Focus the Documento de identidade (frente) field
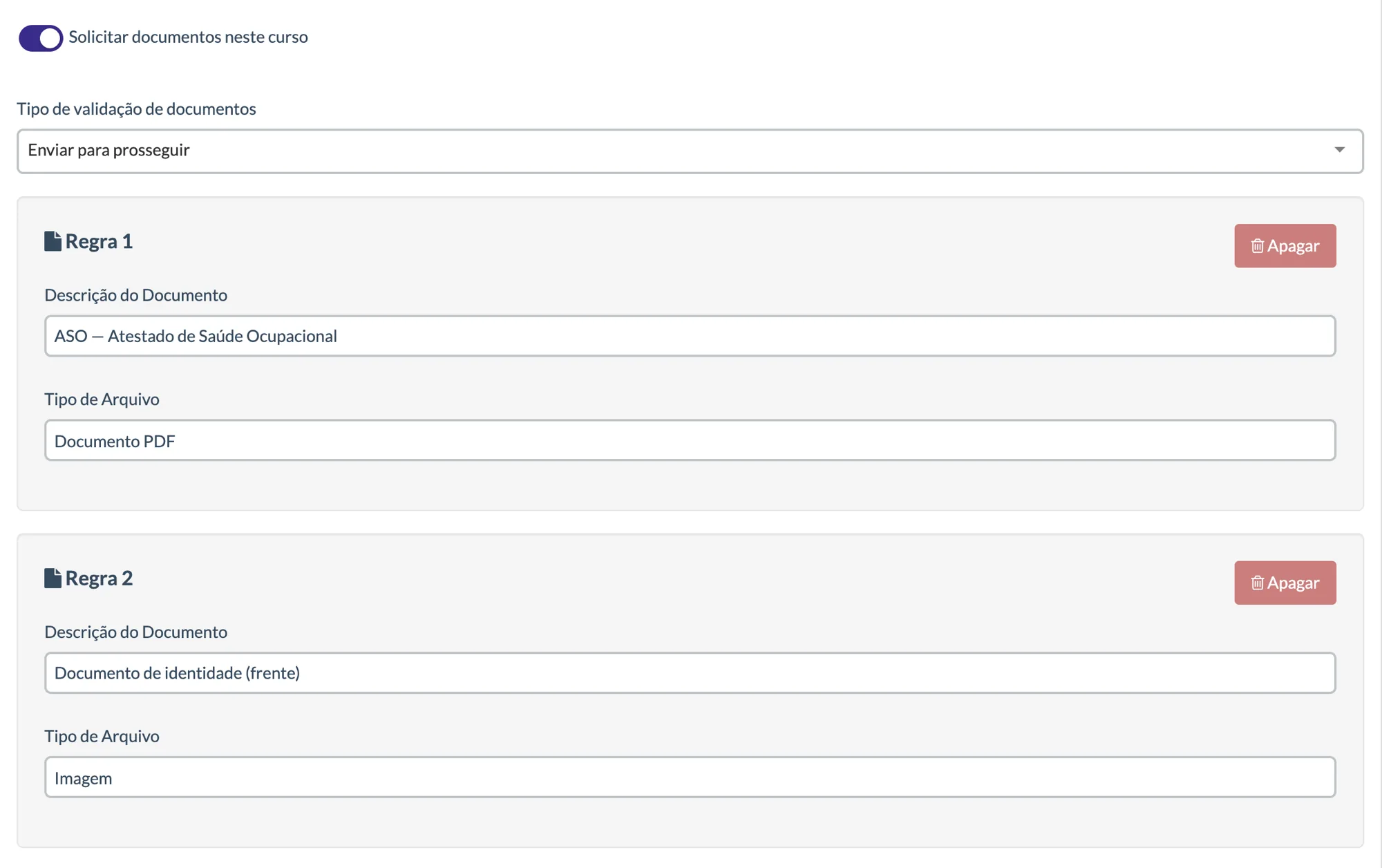 click(690, 672)
